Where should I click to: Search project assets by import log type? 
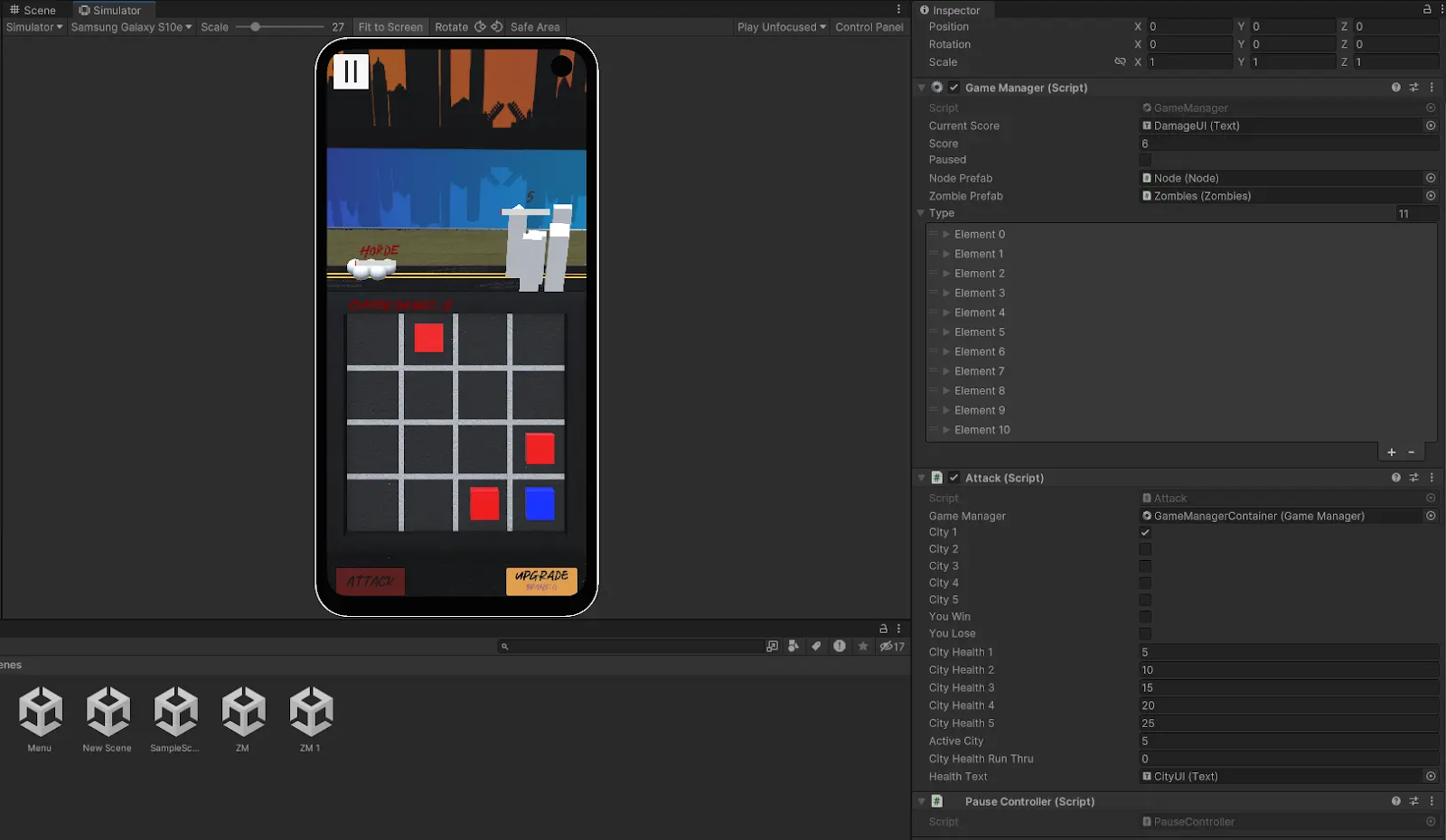[x=840, y=646]
